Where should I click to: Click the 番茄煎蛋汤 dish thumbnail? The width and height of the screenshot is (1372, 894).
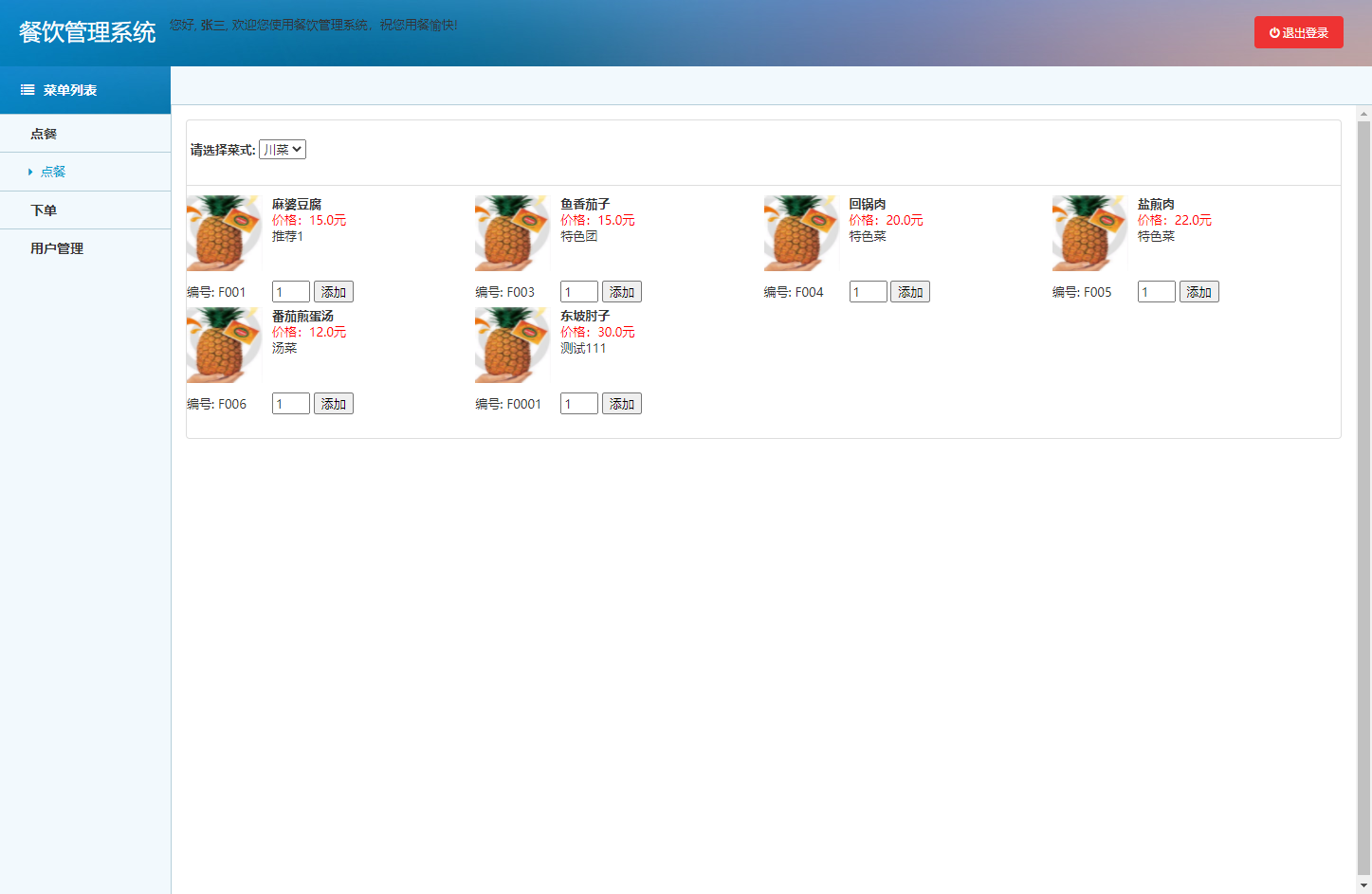[225, 345]
